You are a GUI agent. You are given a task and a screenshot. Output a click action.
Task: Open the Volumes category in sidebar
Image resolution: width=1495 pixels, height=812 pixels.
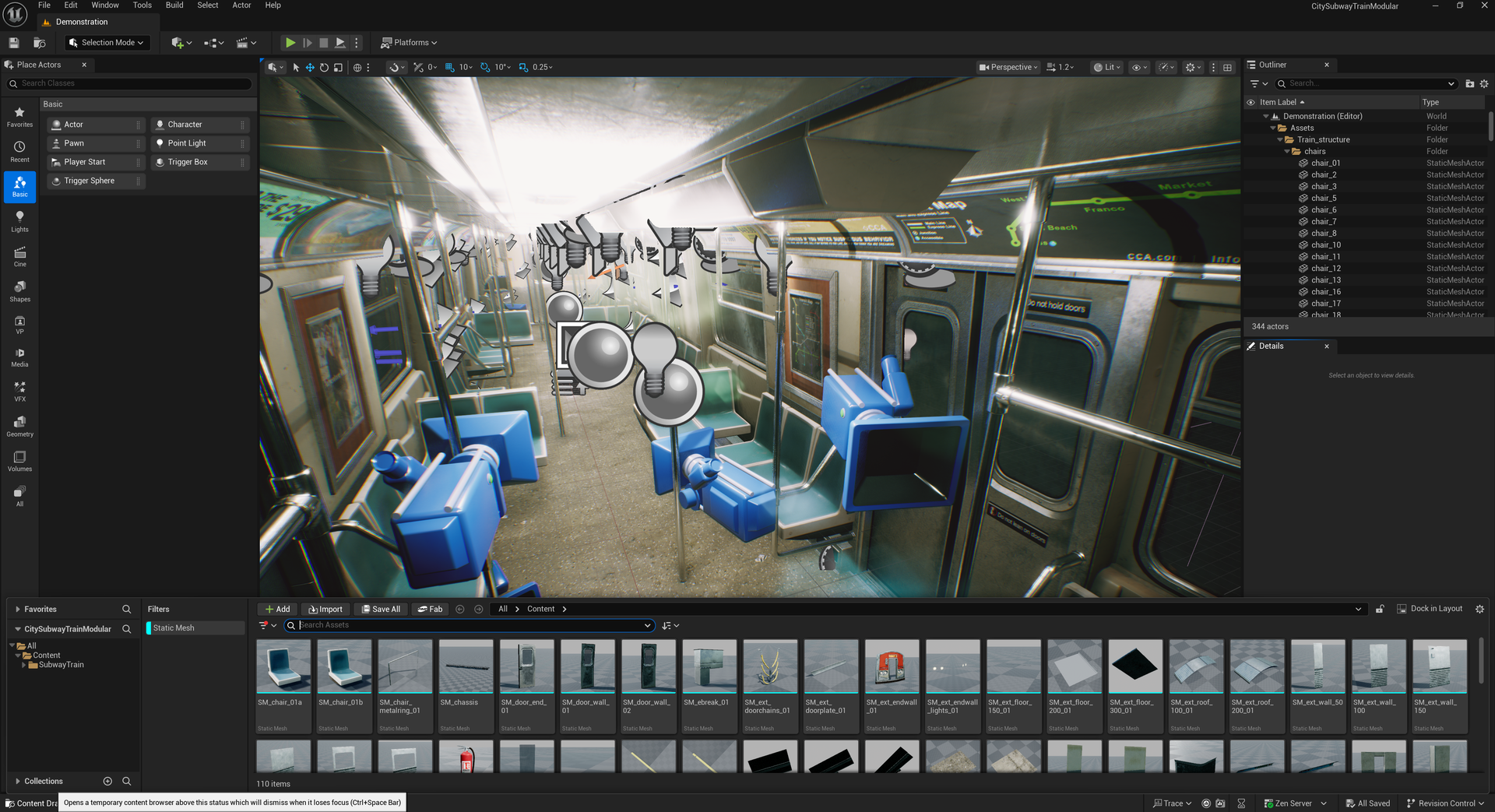click(19, 461)
